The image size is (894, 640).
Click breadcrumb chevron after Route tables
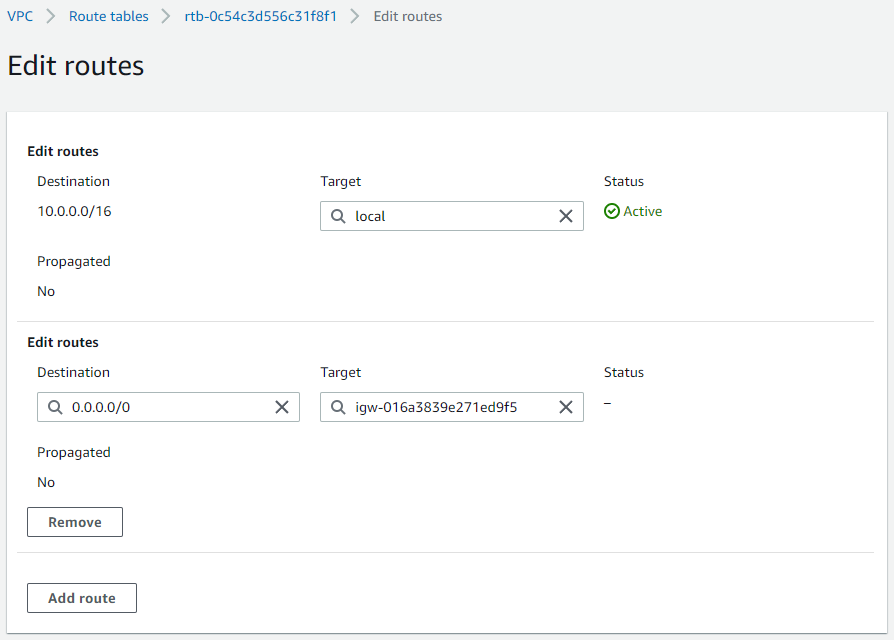pos(166,16)
